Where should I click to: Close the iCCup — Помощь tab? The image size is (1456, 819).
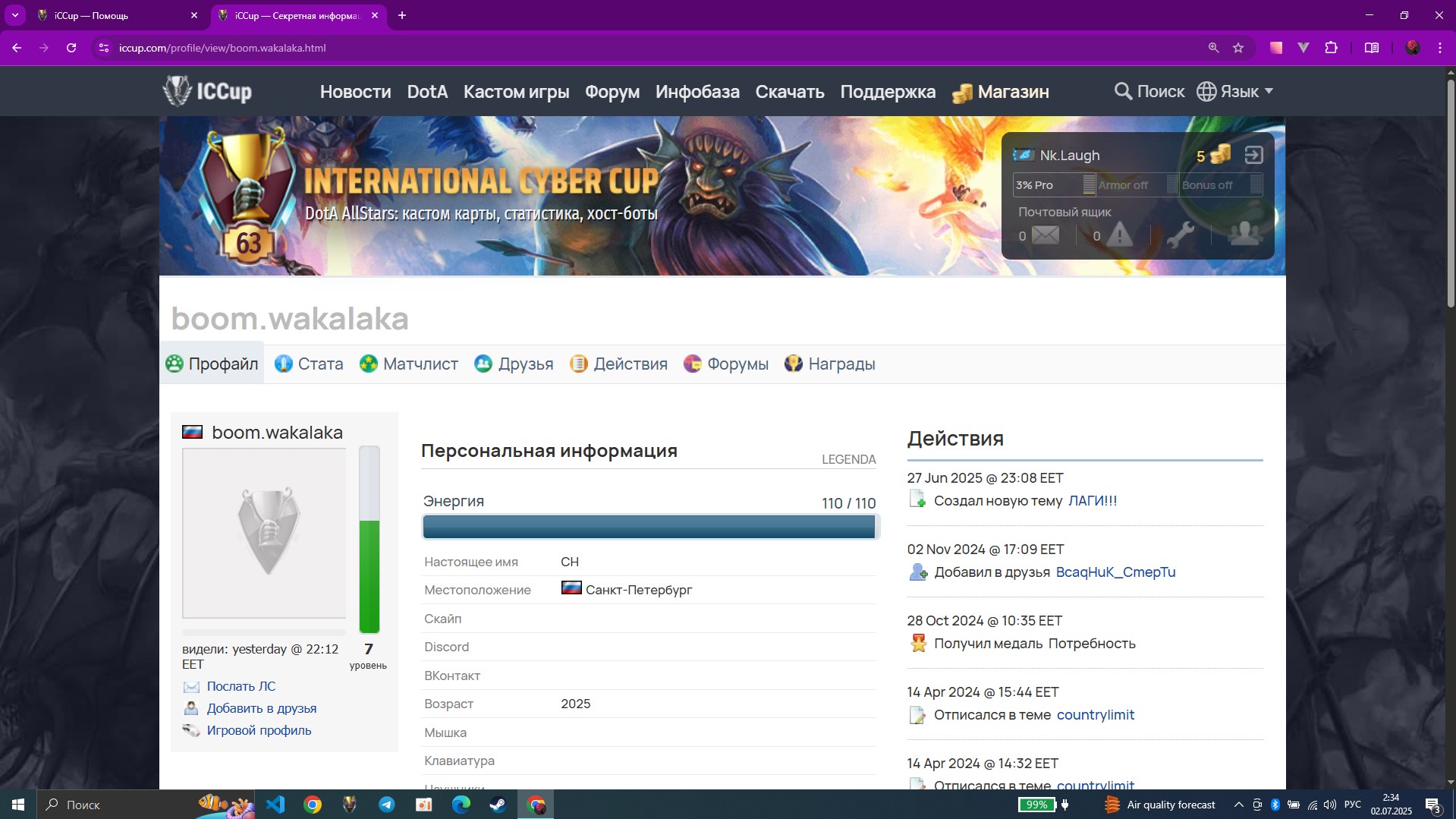coord(194,15)
